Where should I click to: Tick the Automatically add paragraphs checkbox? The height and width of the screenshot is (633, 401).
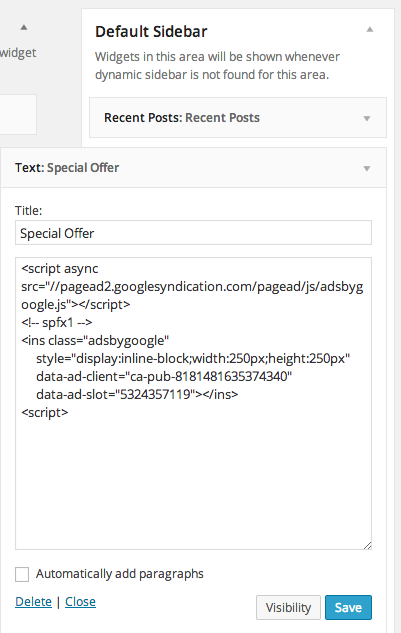click(x=22, y=574)
